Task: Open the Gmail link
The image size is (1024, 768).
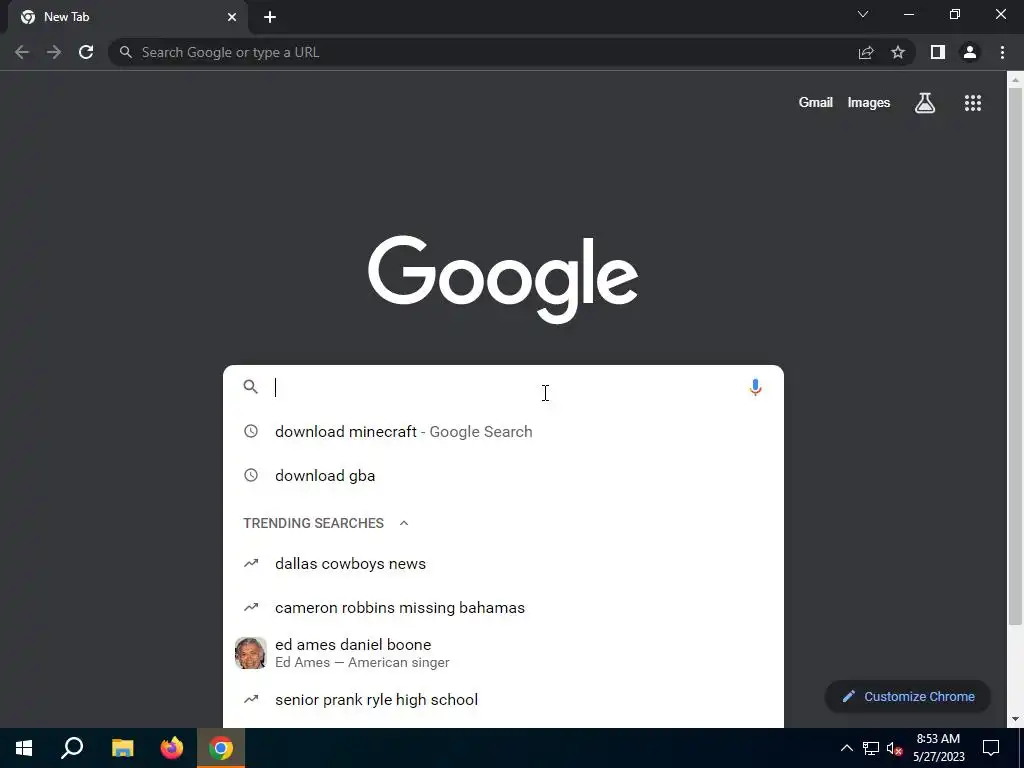Action: 816,103
